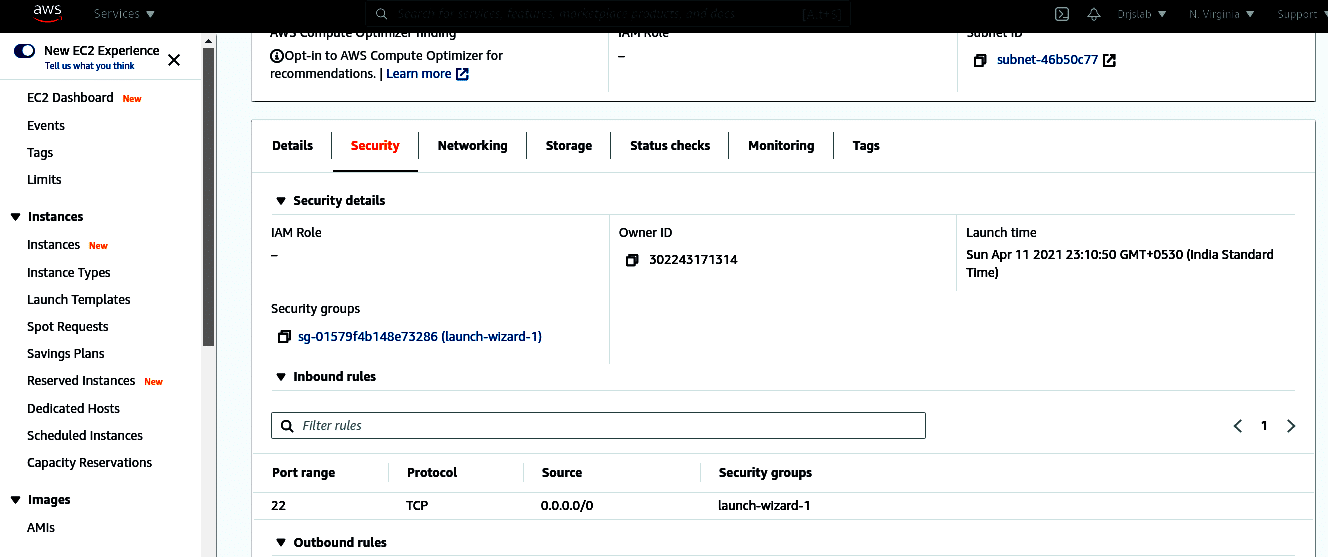Go to next page of inbound rules

pyautogui.click(x=1291, y=426)
